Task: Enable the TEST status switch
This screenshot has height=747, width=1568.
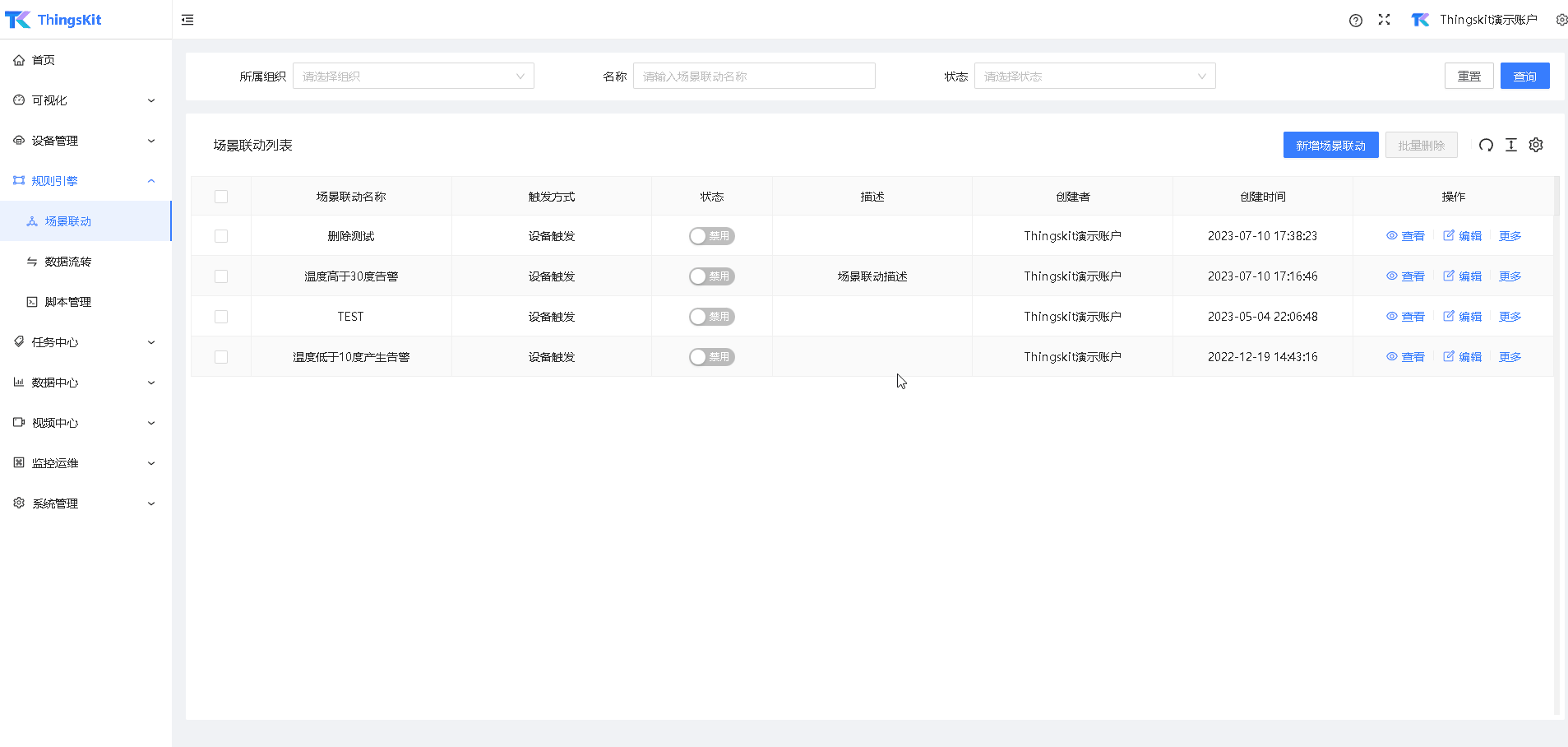Action: pos(712,317)
